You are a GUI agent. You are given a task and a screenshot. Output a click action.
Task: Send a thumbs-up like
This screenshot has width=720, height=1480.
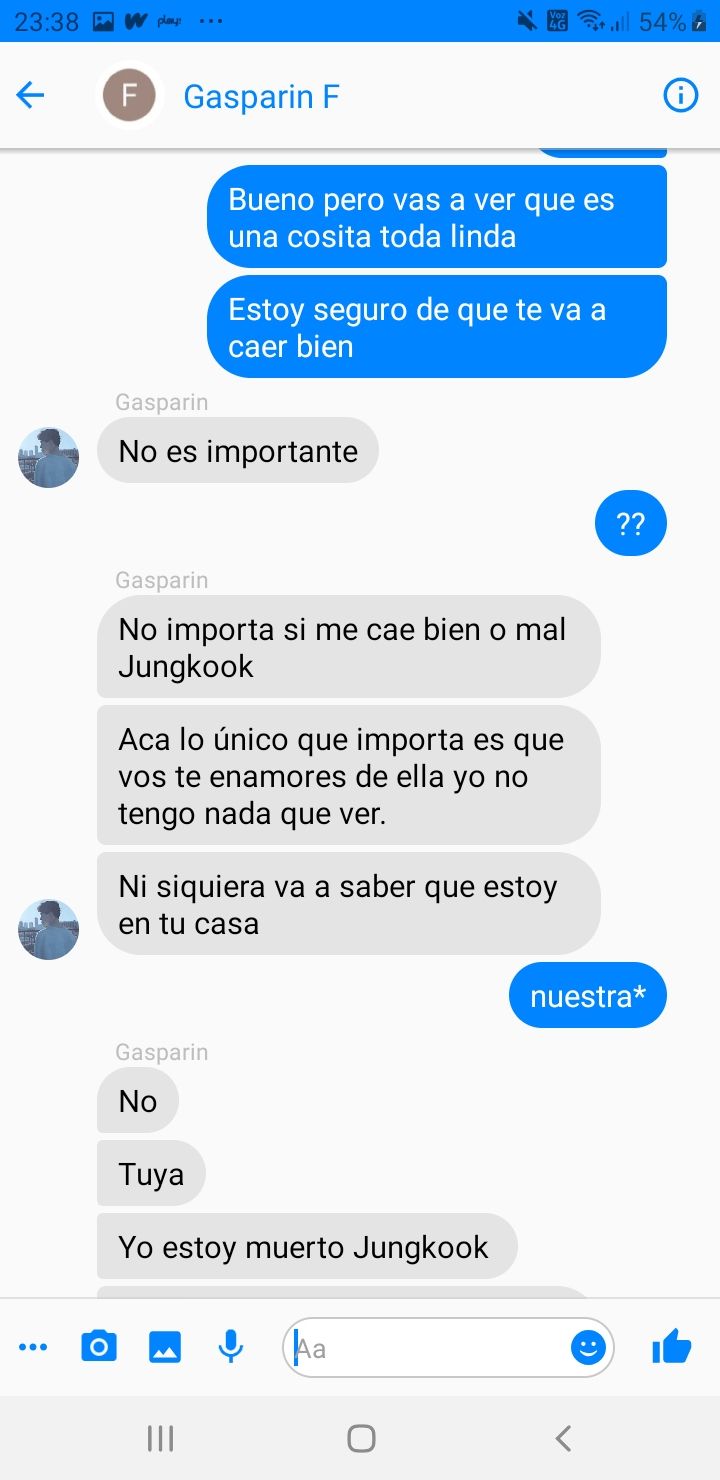pyautogui.click(x=671, y=1347)
